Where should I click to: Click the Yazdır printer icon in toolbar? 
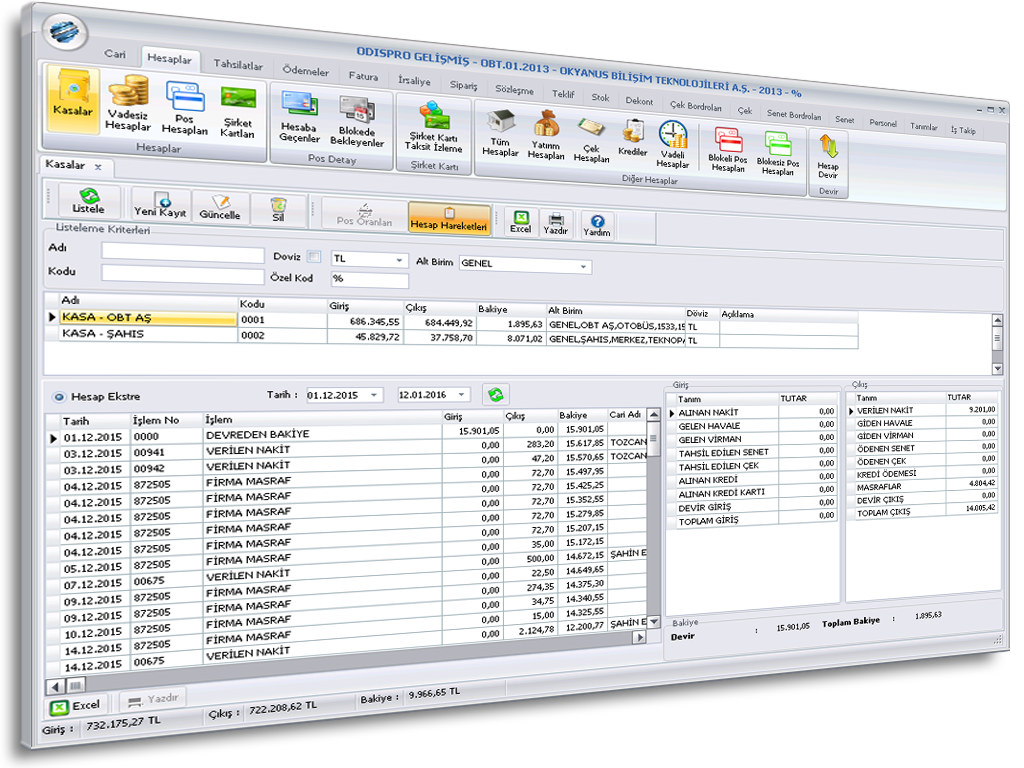556,223
